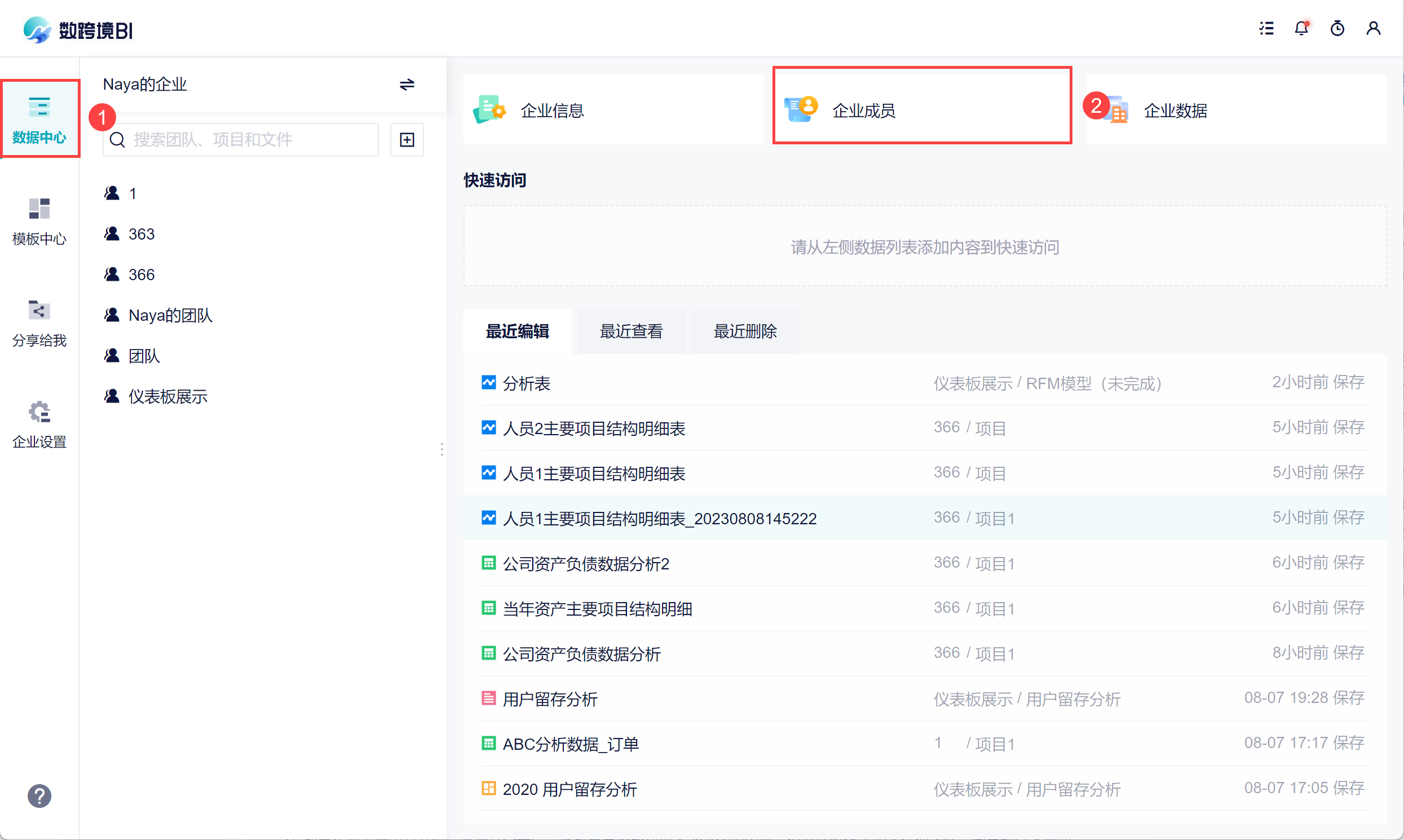Click the help question mark icon
The height and width of the screenshot is (840, 1404).
coord(39,796)
